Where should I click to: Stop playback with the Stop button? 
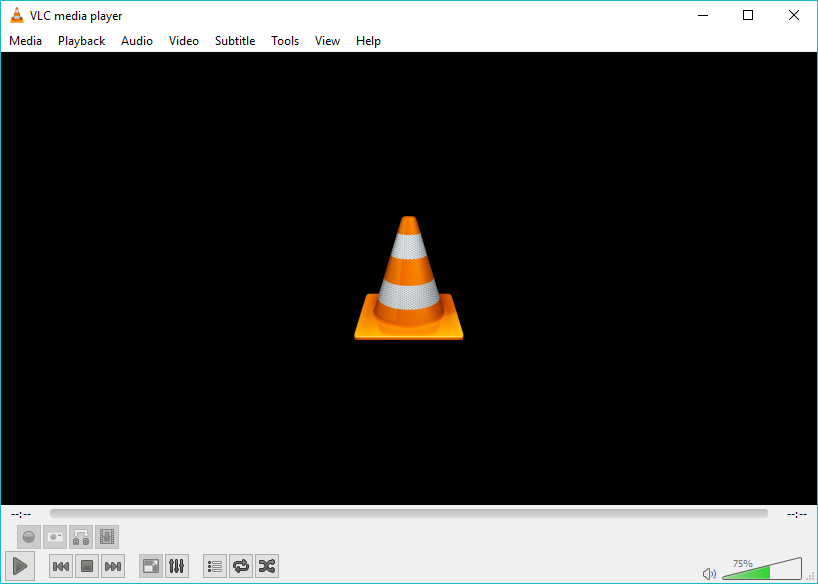[87, 566]
